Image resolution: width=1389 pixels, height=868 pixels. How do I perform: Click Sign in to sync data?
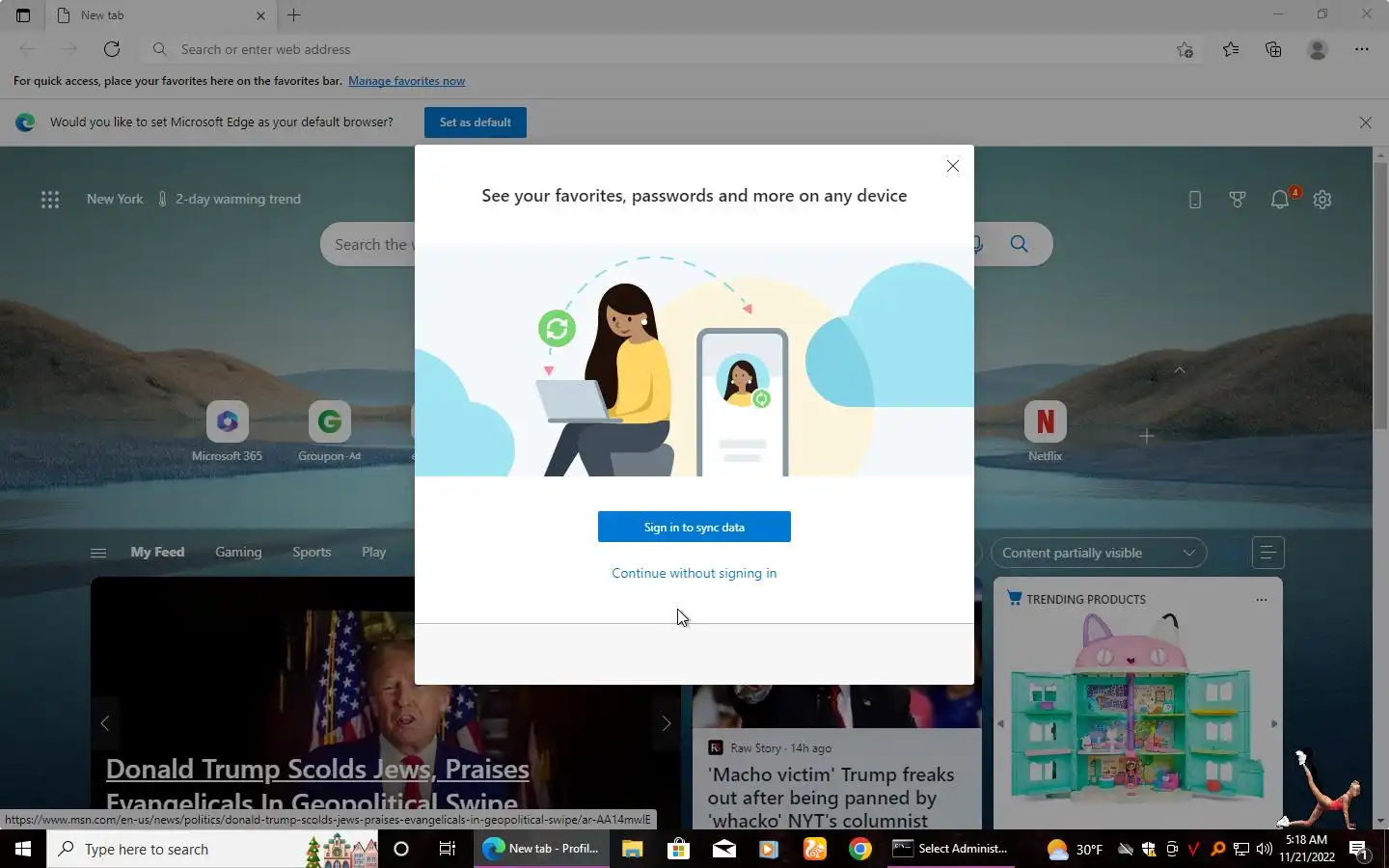point(694,527)
